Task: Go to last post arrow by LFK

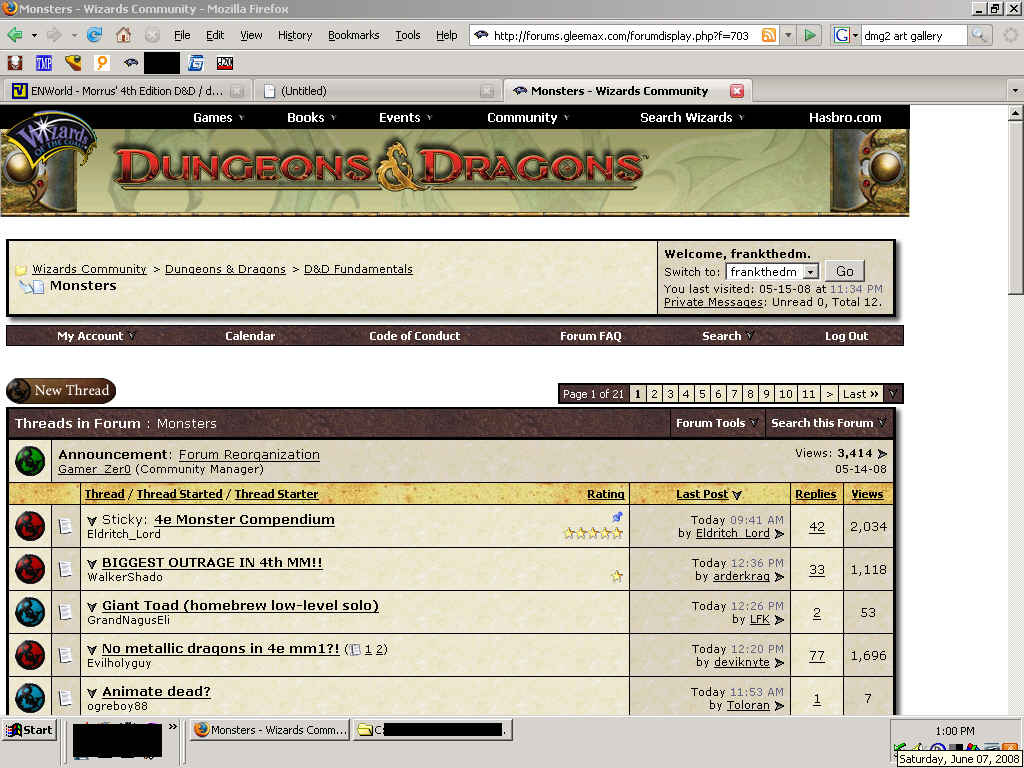Action: click(779, 620)
